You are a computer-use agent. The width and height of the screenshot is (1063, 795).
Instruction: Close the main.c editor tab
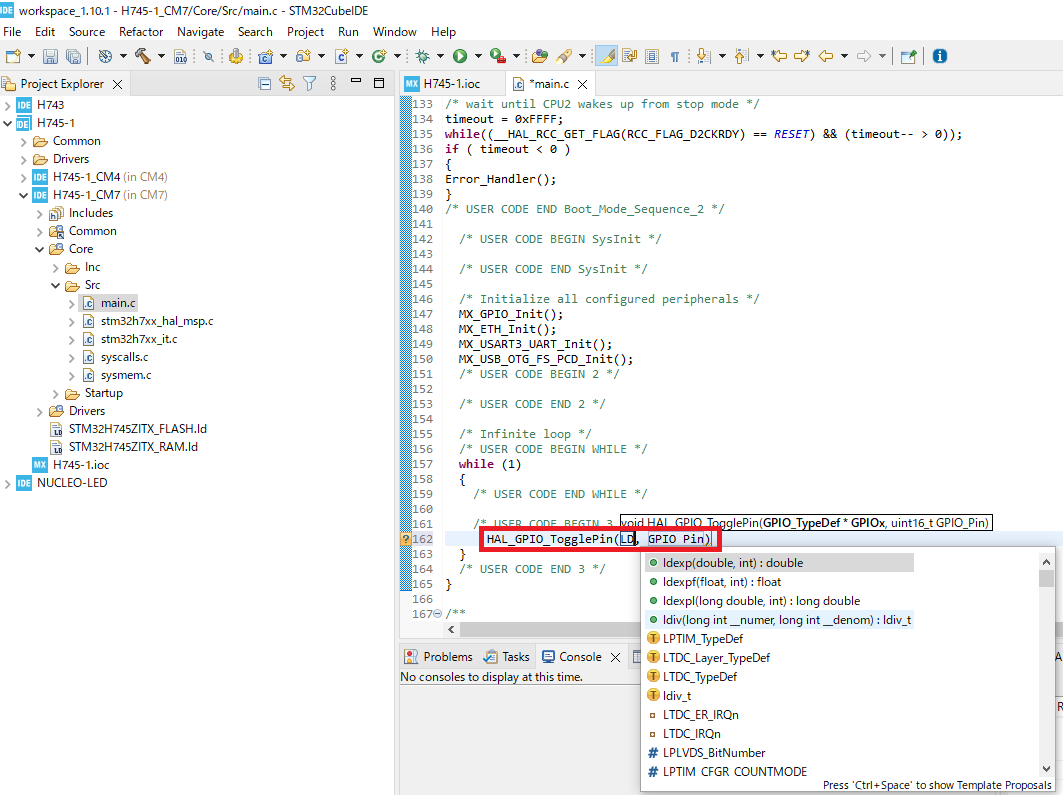[x=582, y=84]
